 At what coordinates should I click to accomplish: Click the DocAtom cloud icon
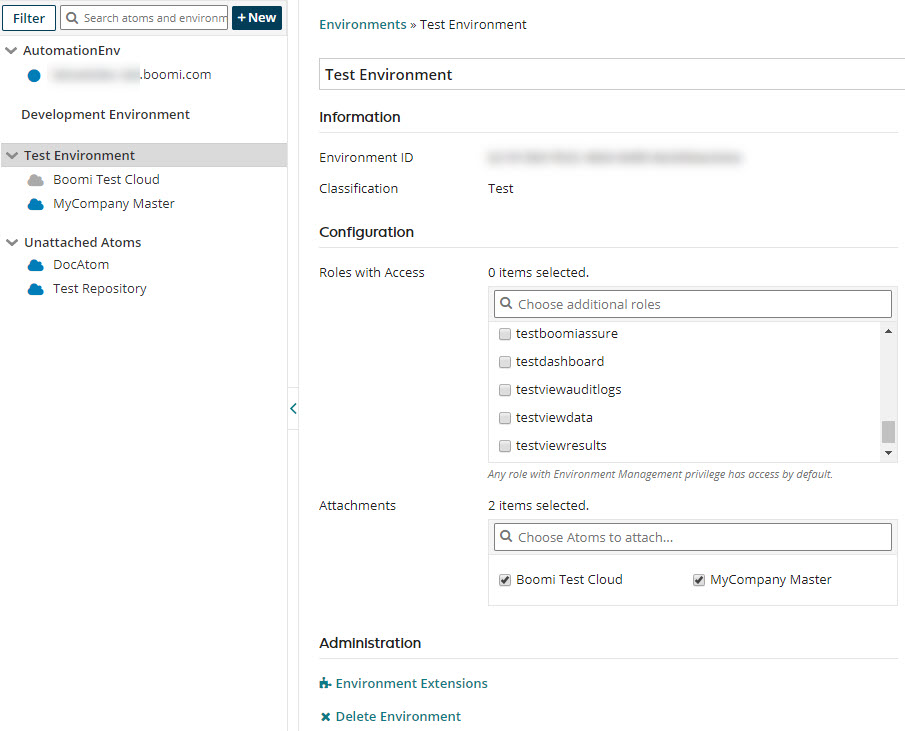coord(35,265)
